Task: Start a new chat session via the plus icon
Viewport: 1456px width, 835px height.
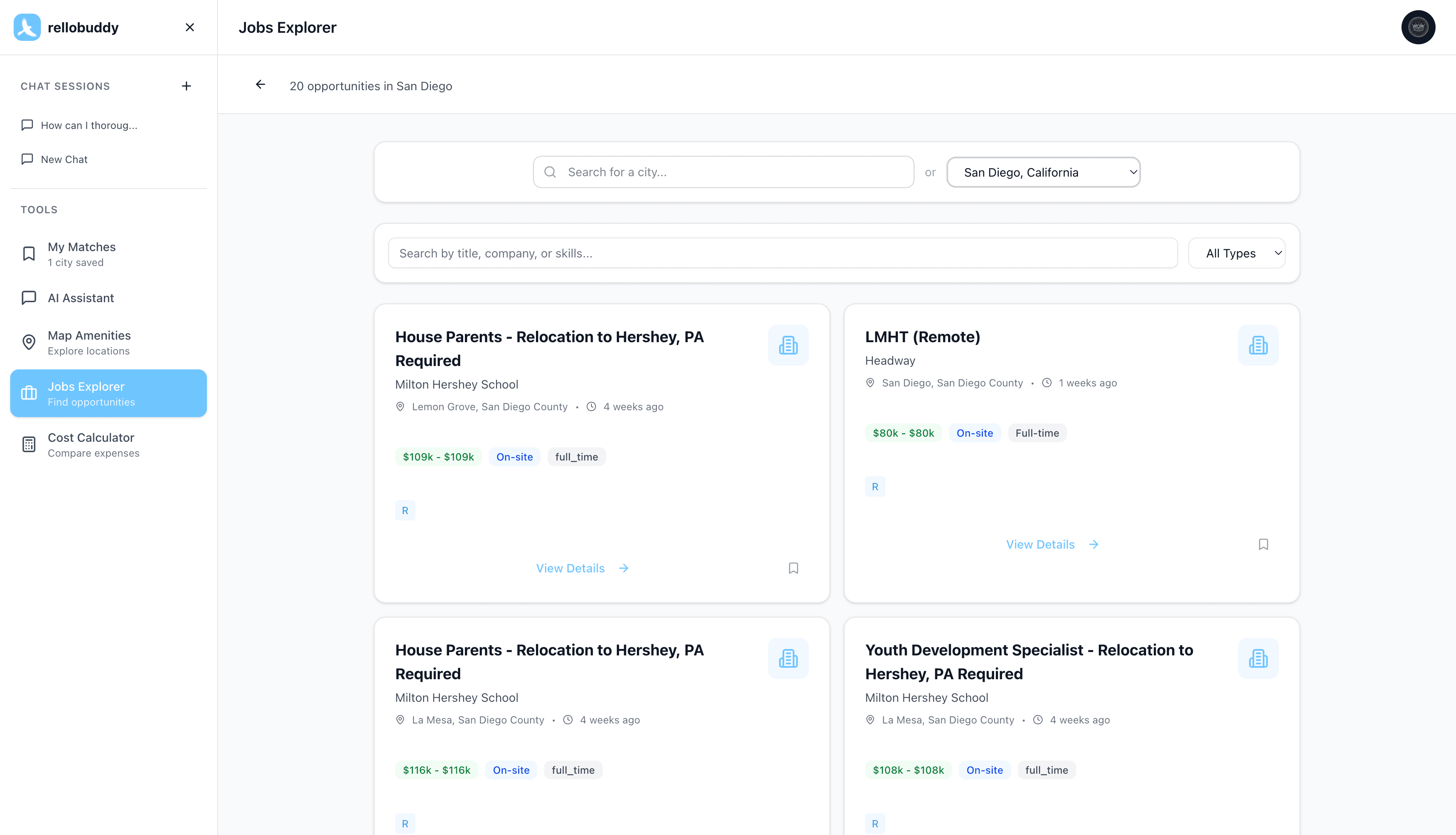Action: coord(186,86)
